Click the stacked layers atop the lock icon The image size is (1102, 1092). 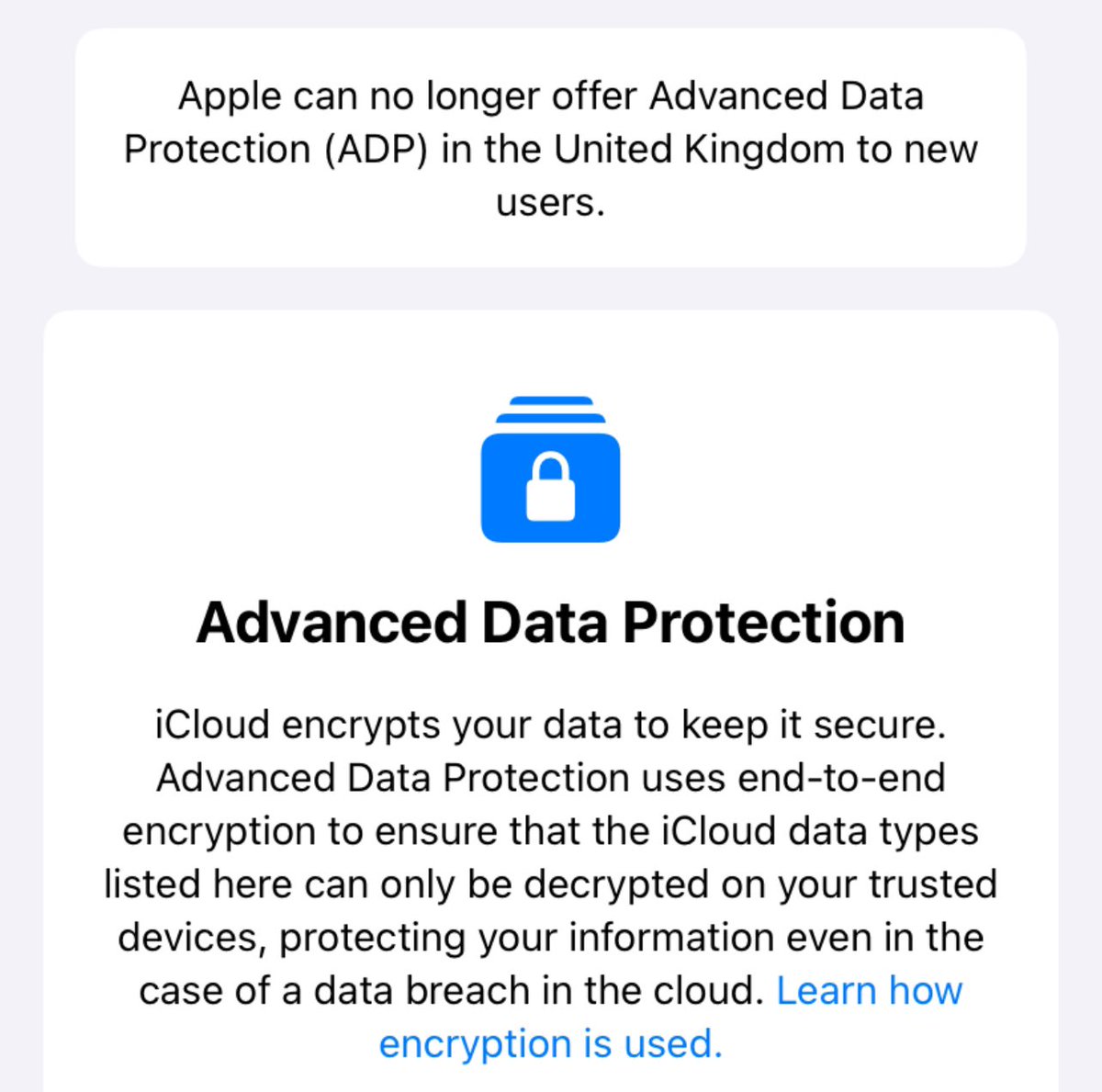pyautogui.click(x=550, y=409)
